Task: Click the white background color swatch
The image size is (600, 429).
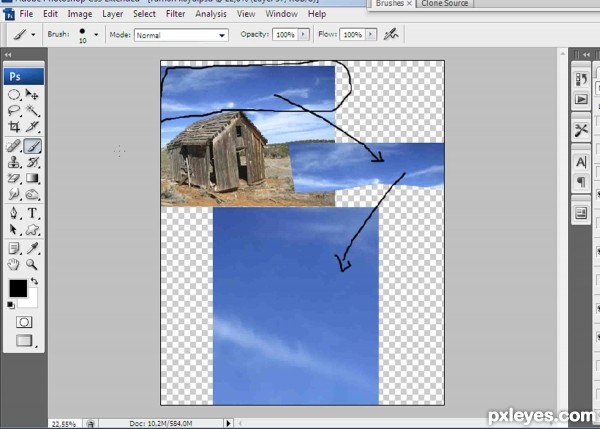Action: (x=31, y=301)
